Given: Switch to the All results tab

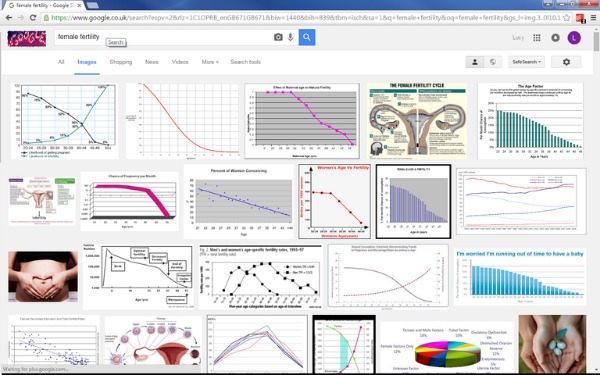Looking at the screenshot, I should tap(61, 62).
